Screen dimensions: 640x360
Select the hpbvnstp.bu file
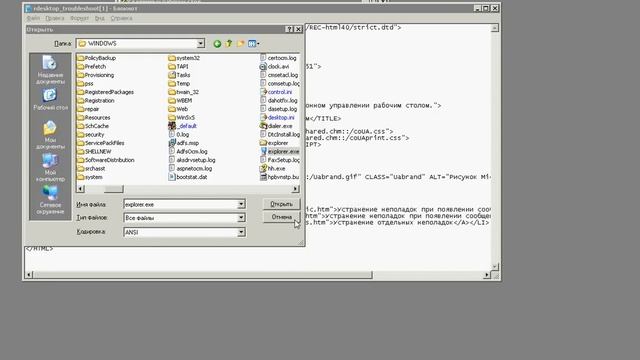coord(280,177)
